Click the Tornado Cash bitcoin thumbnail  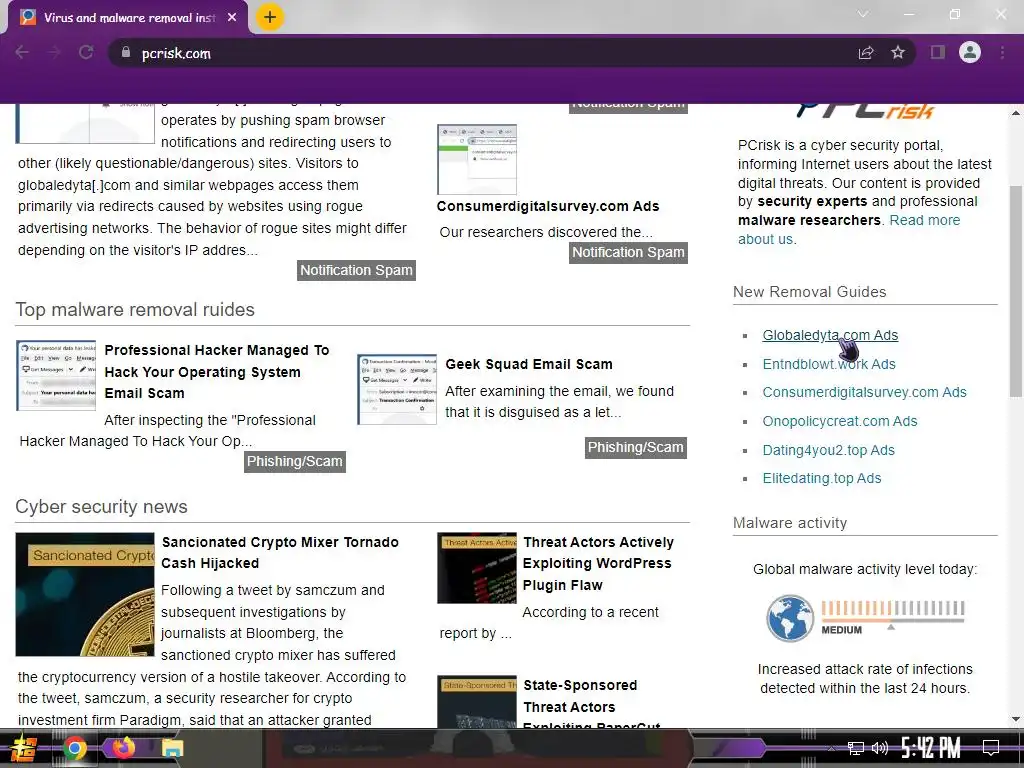point(85,594)
